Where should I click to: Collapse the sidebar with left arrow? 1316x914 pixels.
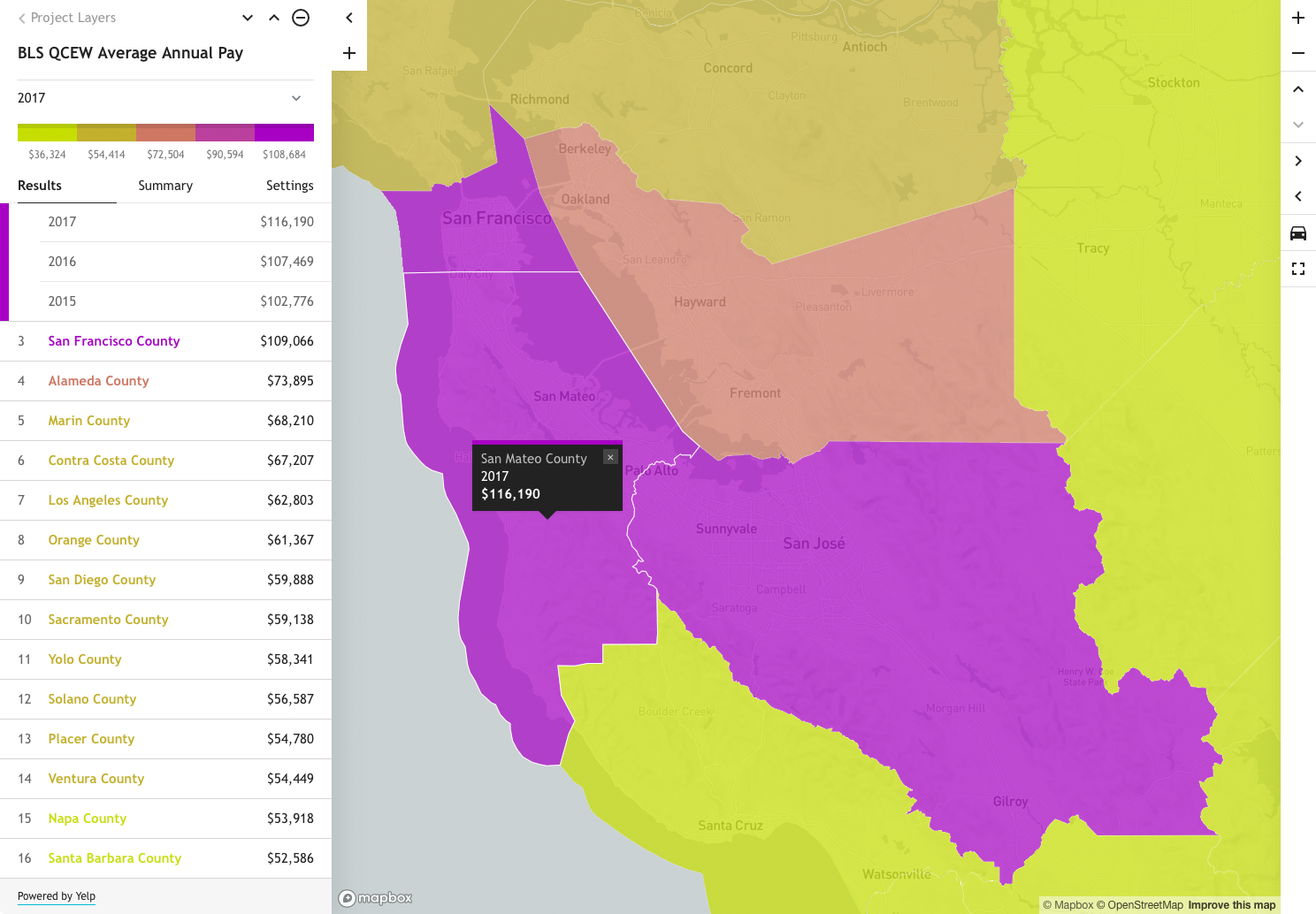coord(349,18)
